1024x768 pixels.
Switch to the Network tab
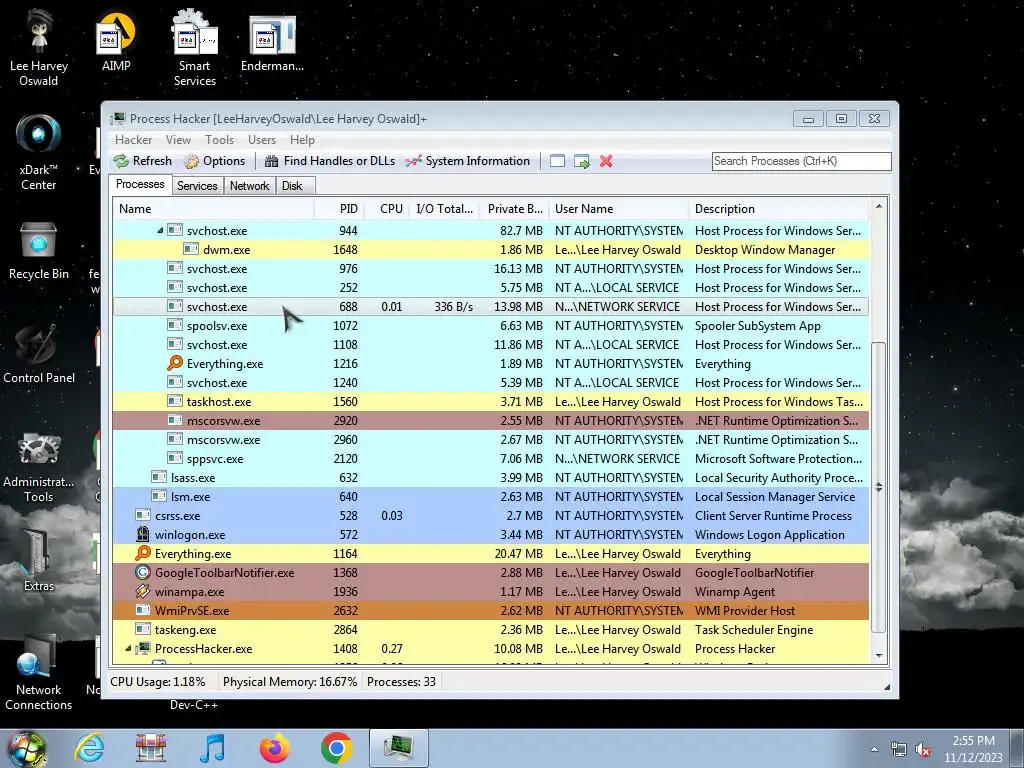click(x=249, y=186)
